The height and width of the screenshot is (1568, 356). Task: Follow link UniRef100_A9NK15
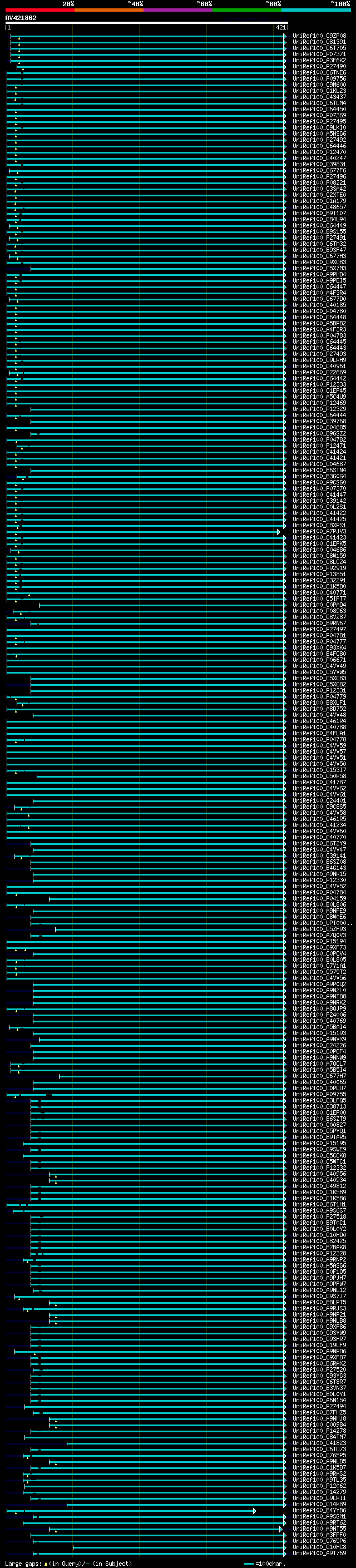(x=319, y=873)
